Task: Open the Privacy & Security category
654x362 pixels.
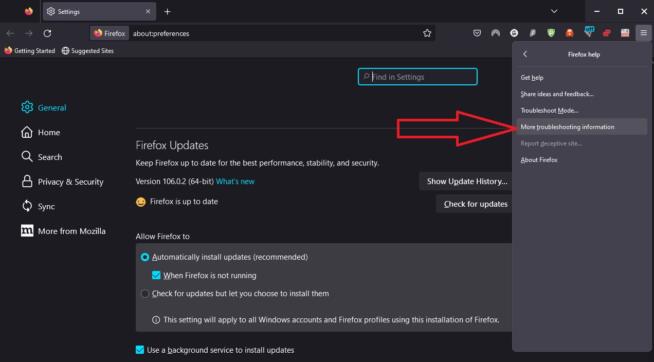Action: [62, 182]
